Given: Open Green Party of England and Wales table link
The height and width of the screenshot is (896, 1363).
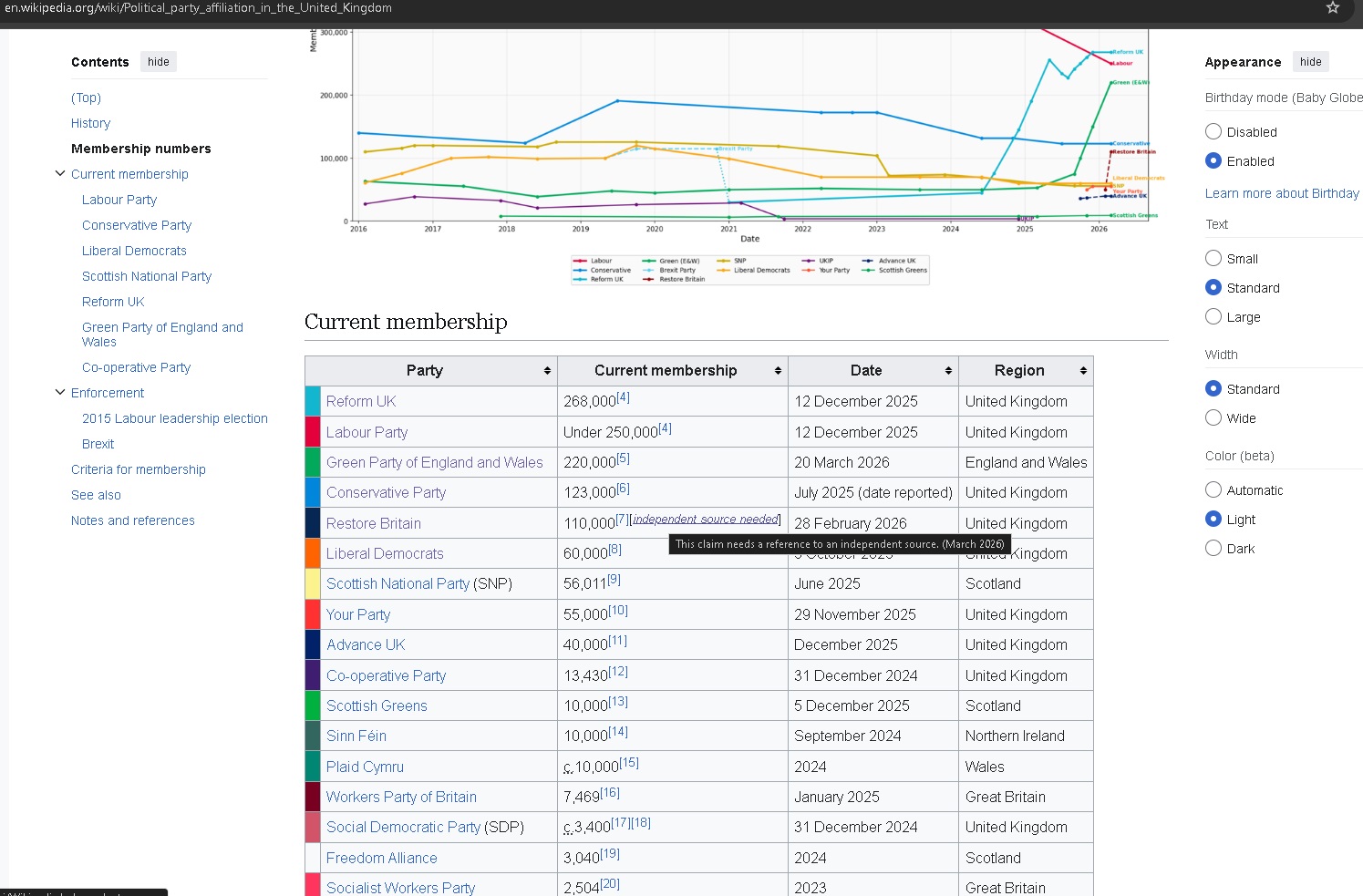Looking at the screenshot, I should pos(435,462).
